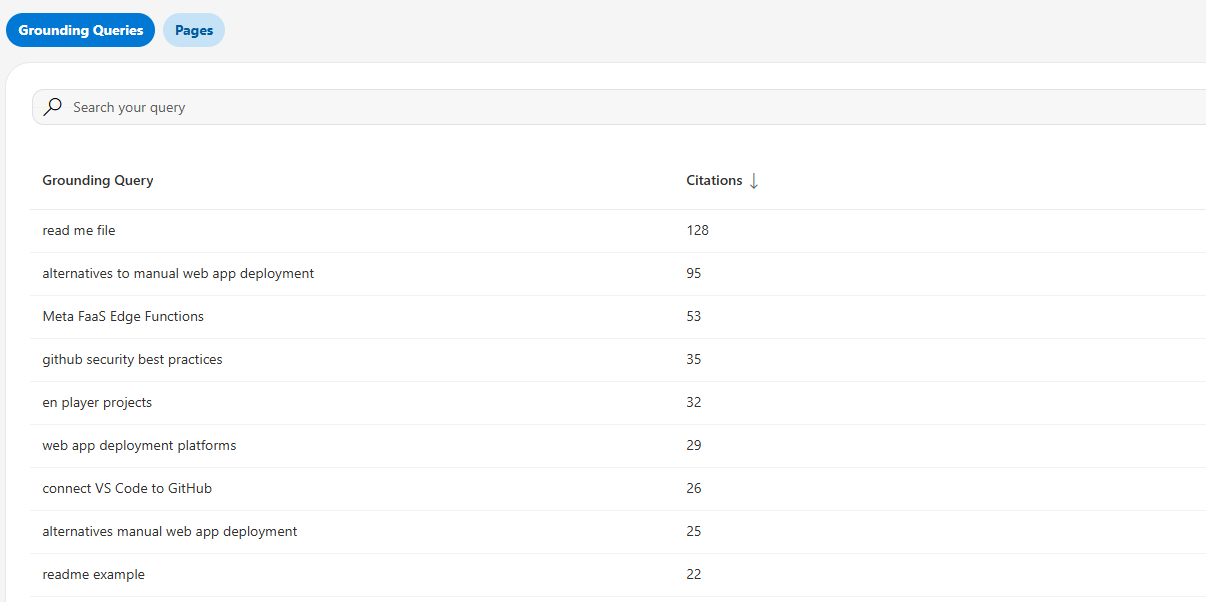The height and width of the screenshot is (602, 1206).
Task: Open 'alternatives to manual web app deployment' query
Action: tap(178, 273)
